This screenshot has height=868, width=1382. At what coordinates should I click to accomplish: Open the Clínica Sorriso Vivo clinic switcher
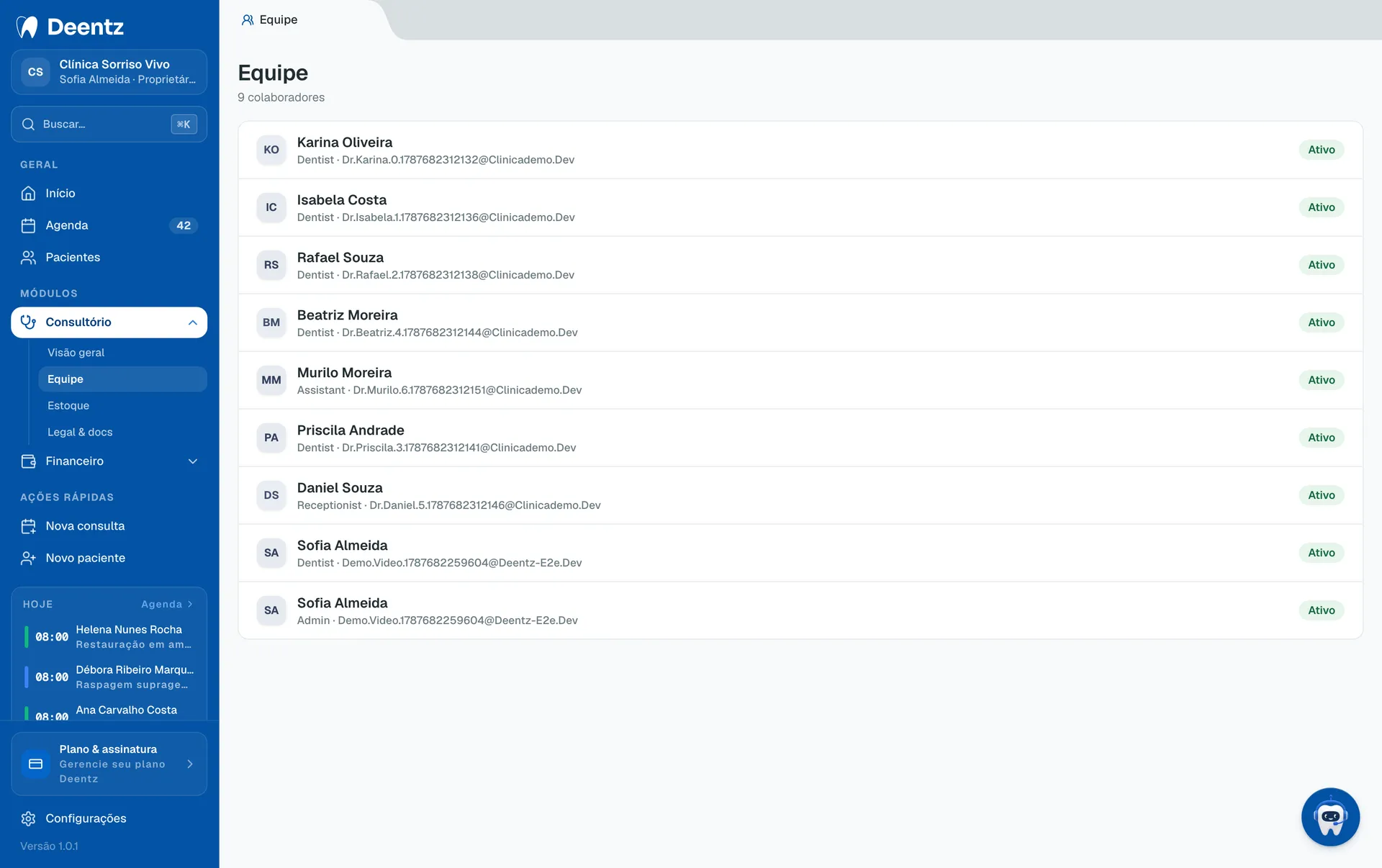click(x=109, y=72)
